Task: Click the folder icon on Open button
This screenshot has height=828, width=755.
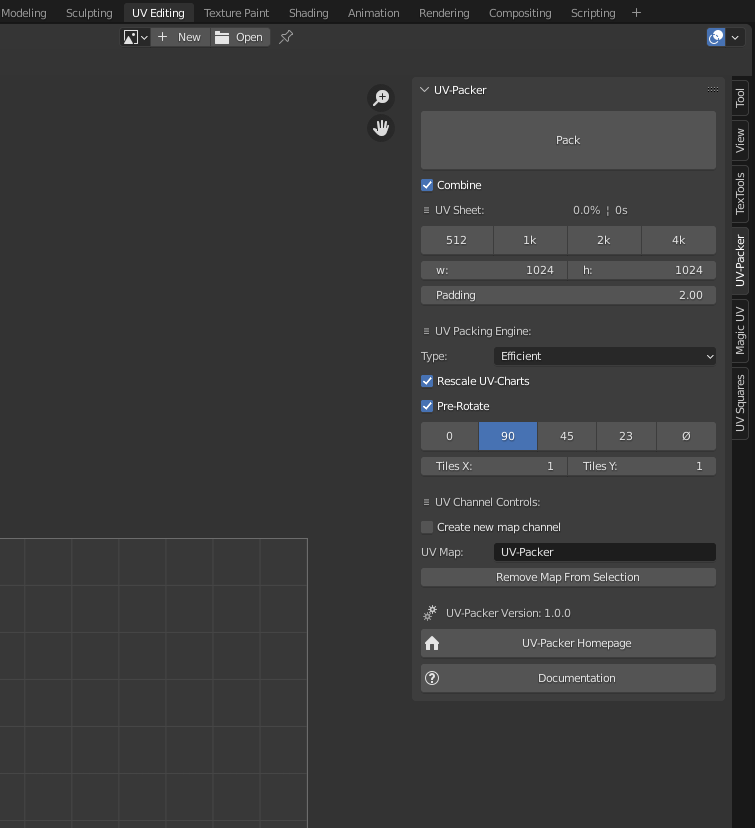Action: 222,37
